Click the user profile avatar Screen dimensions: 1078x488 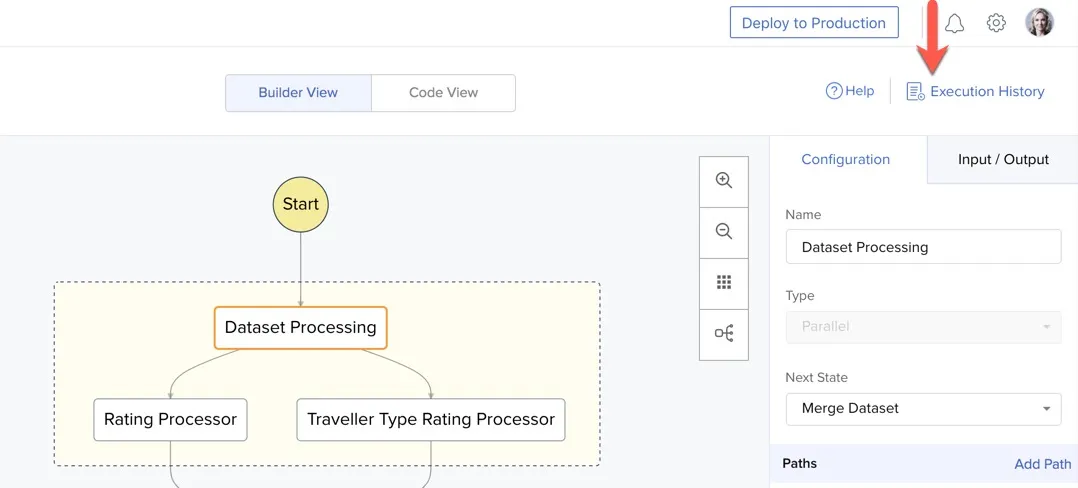(1040, 23)
